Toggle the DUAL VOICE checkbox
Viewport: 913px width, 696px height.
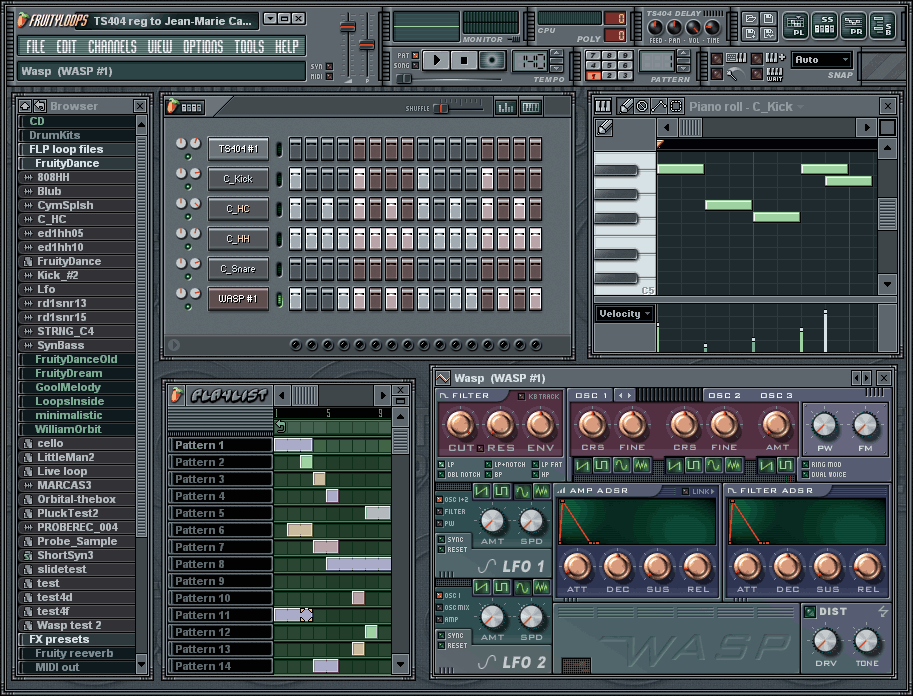[x=805, y=474]
